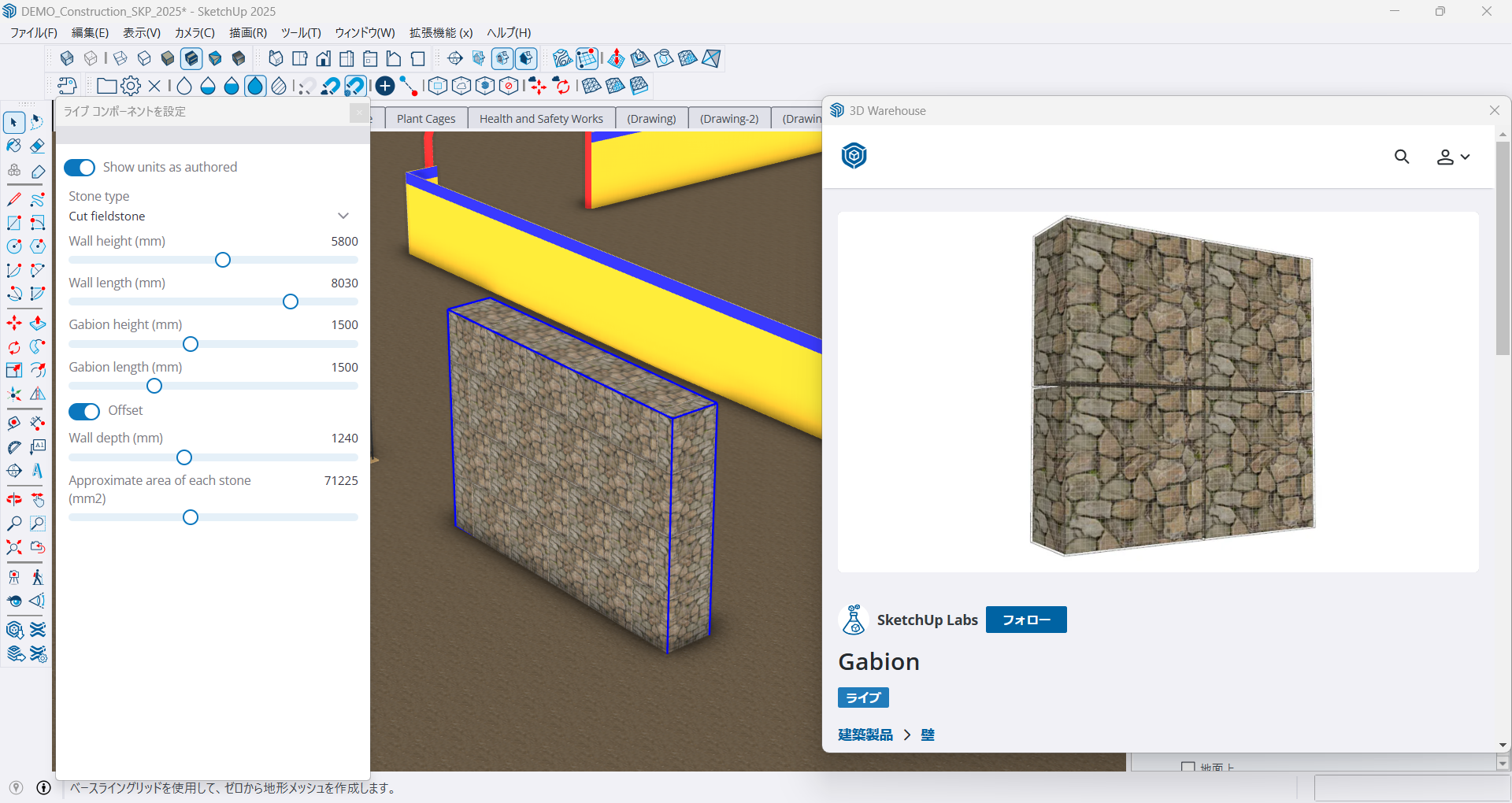Switch to Health and Safety Works tab
The width and height of the screenshot is (1512, 803).
click(541, 119)
